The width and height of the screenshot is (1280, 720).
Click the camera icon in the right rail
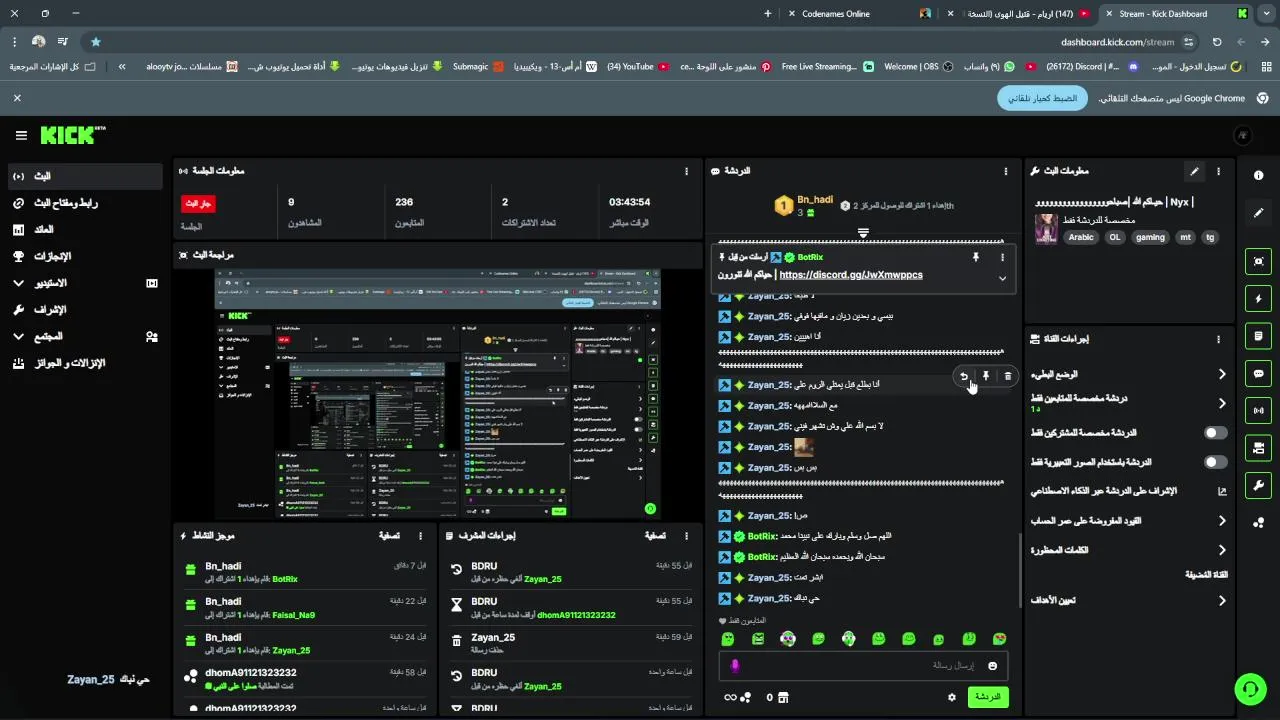pyautogui.click(x=1258, y=447)
